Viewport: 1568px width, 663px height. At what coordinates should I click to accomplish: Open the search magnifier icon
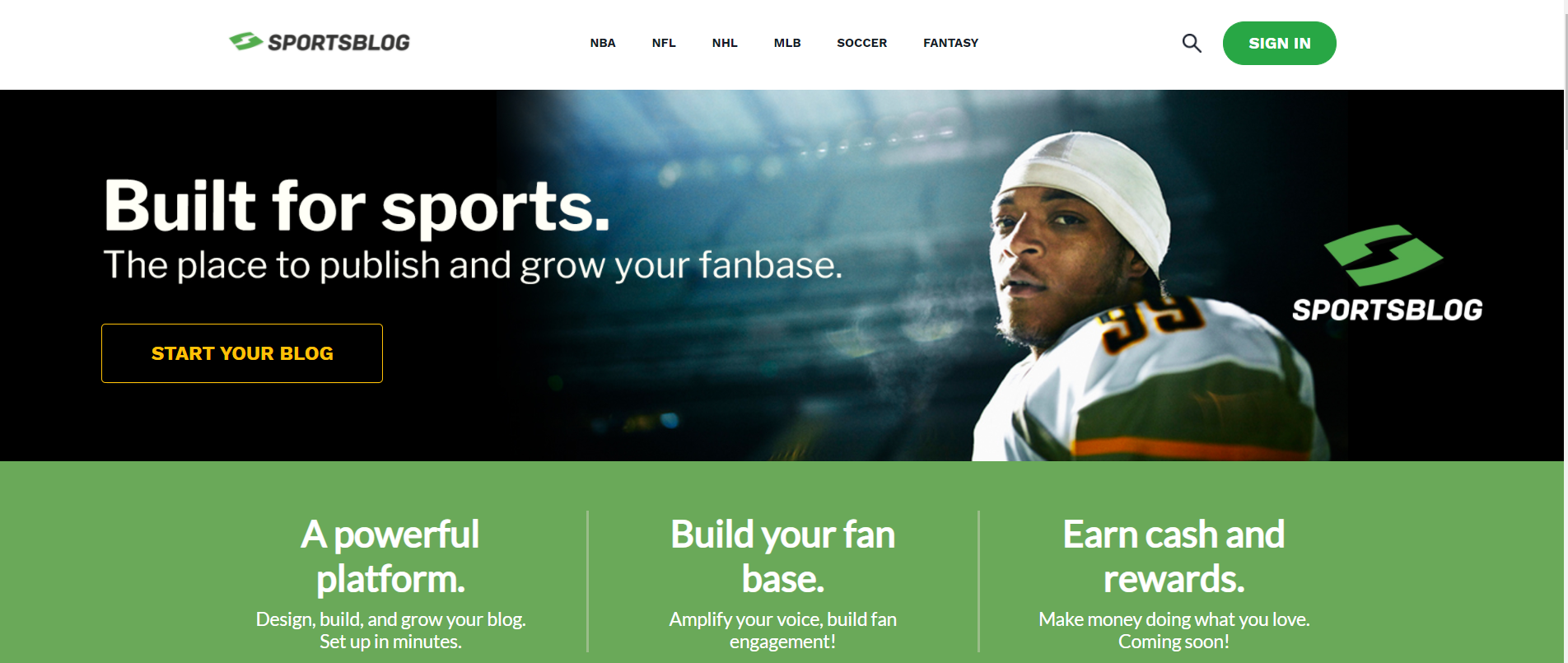click(1192, 43)
